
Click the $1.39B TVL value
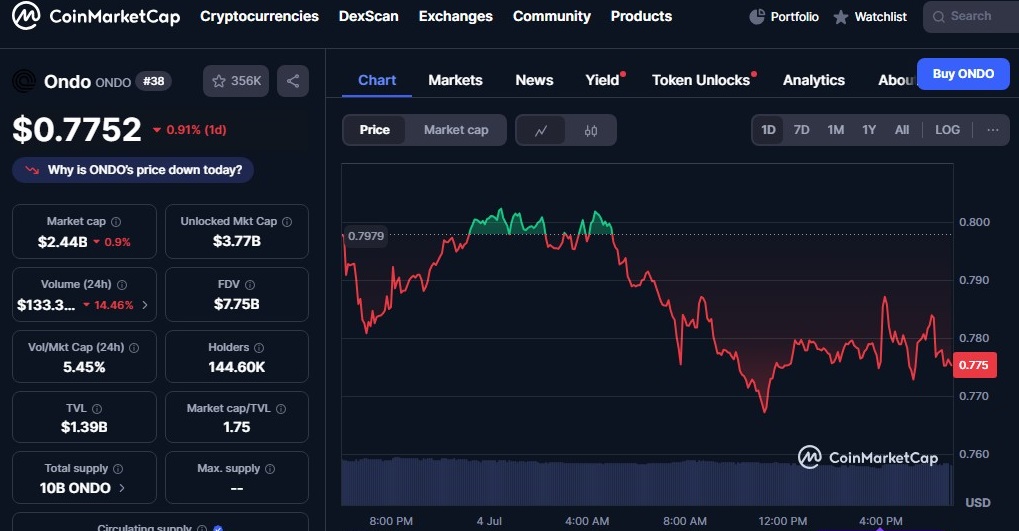tap(84, 427)
